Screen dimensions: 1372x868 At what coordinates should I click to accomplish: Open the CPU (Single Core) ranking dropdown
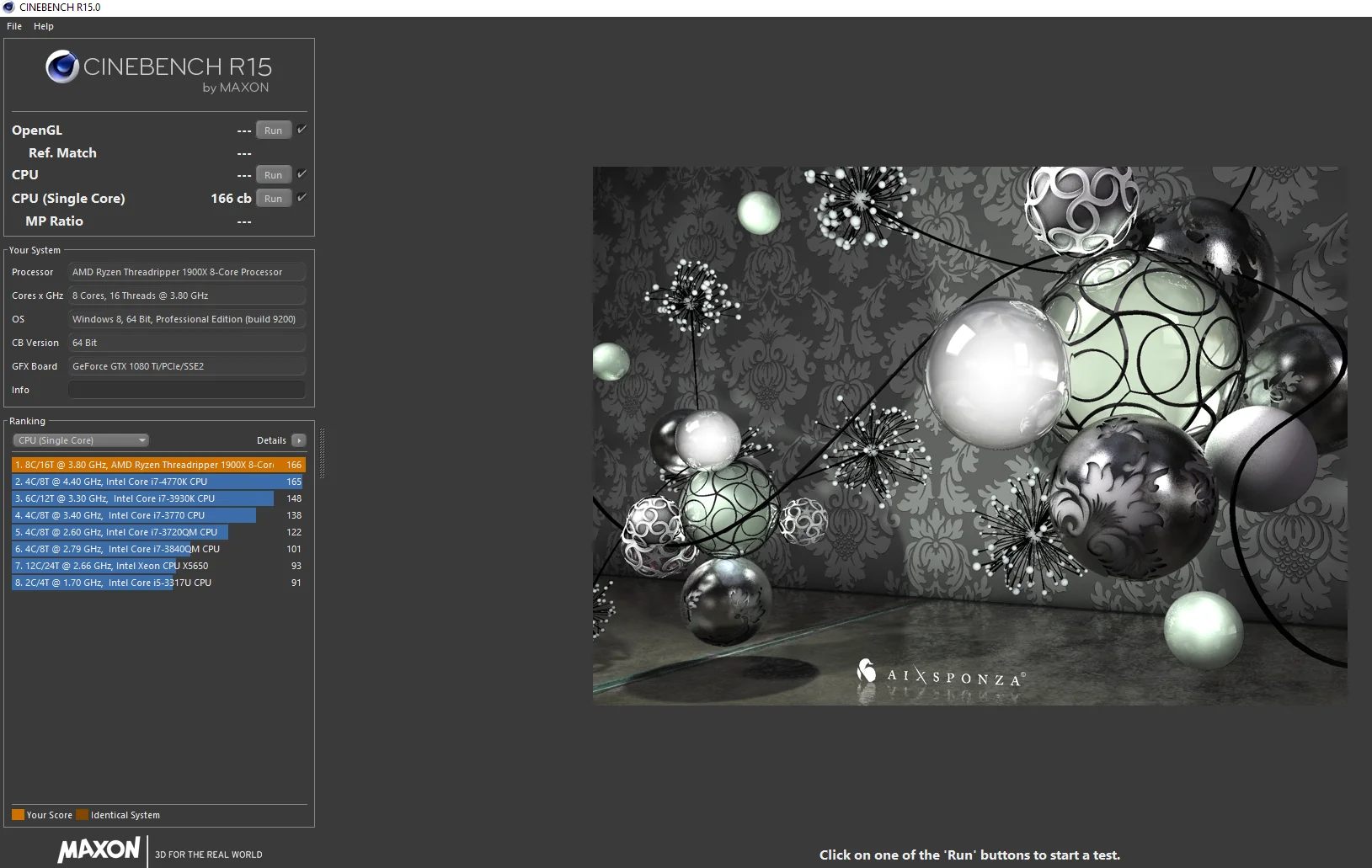pyautogui.click(x=81, y=440)
